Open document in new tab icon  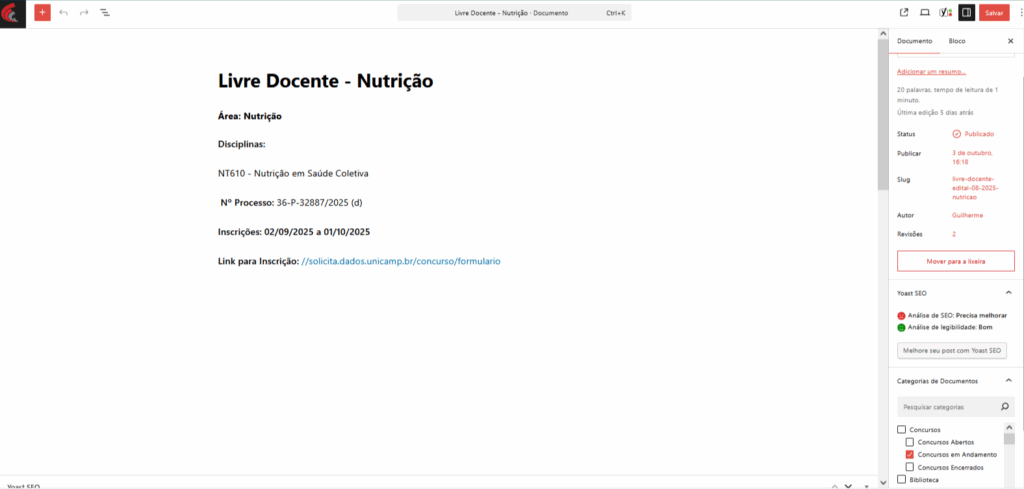pyautogui.click(x=904, y=13)
